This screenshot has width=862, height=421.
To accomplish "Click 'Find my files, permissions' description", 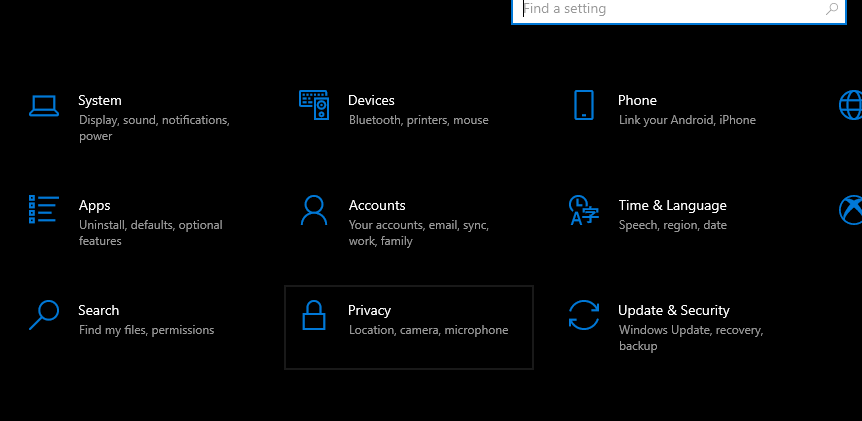I will [146, 330].
